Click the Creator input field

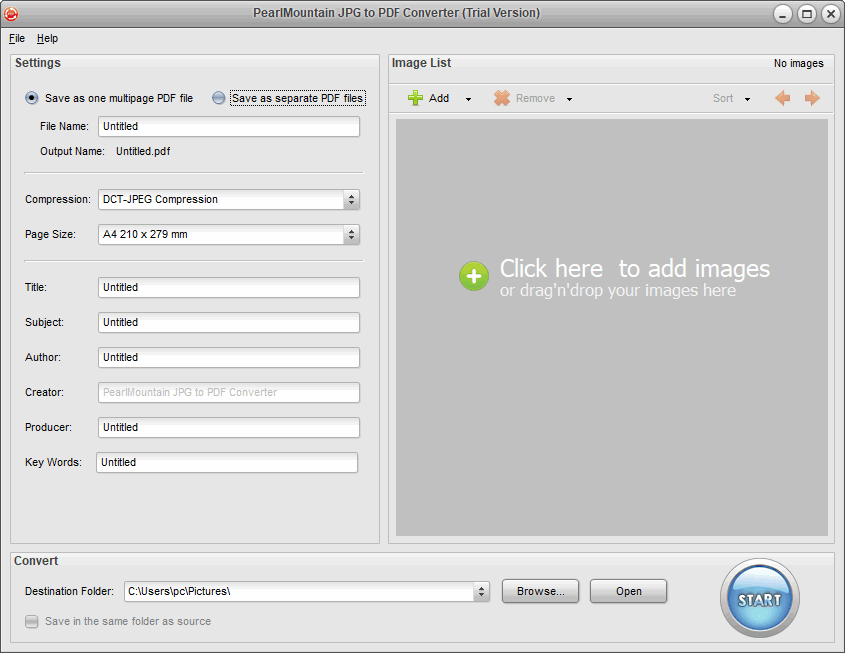point(228,393)
